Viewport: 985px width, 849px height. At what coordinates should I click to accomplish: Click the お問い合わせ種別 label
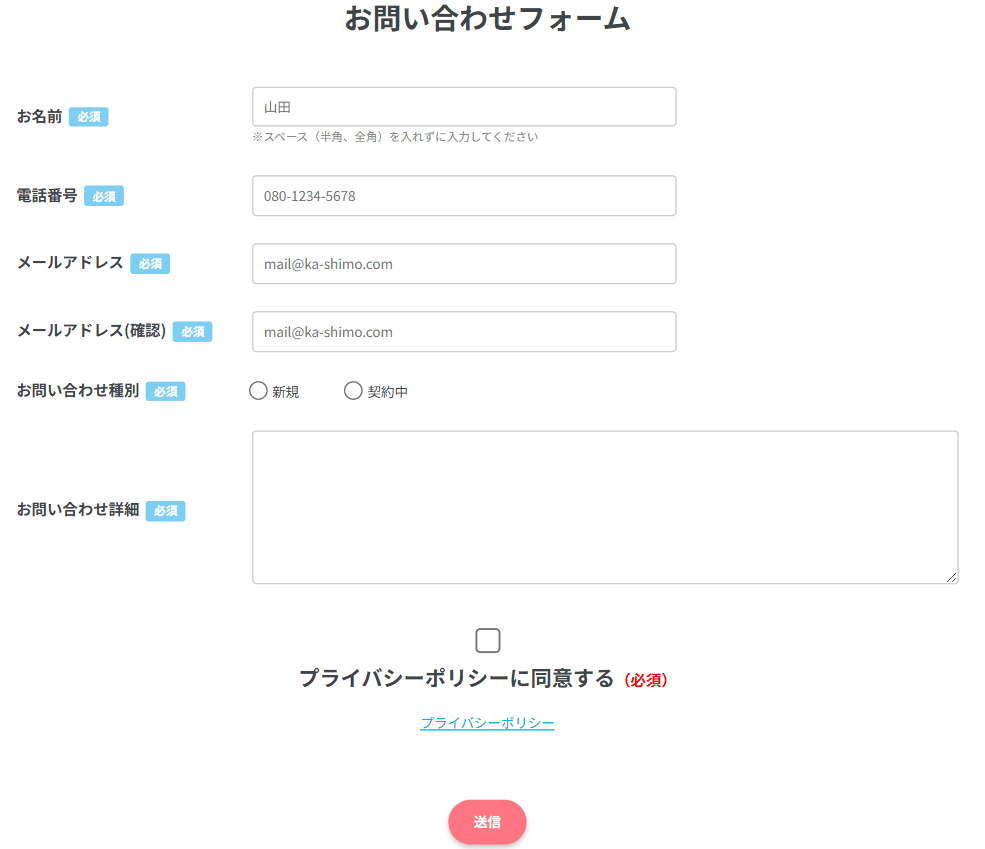pos(78,391)
